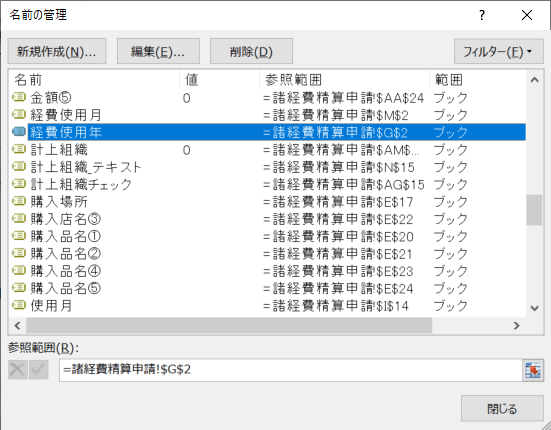Click the value 0 in 金額⑤ row
The width and height of the screenshot is (551, 430).
(187, 98)
